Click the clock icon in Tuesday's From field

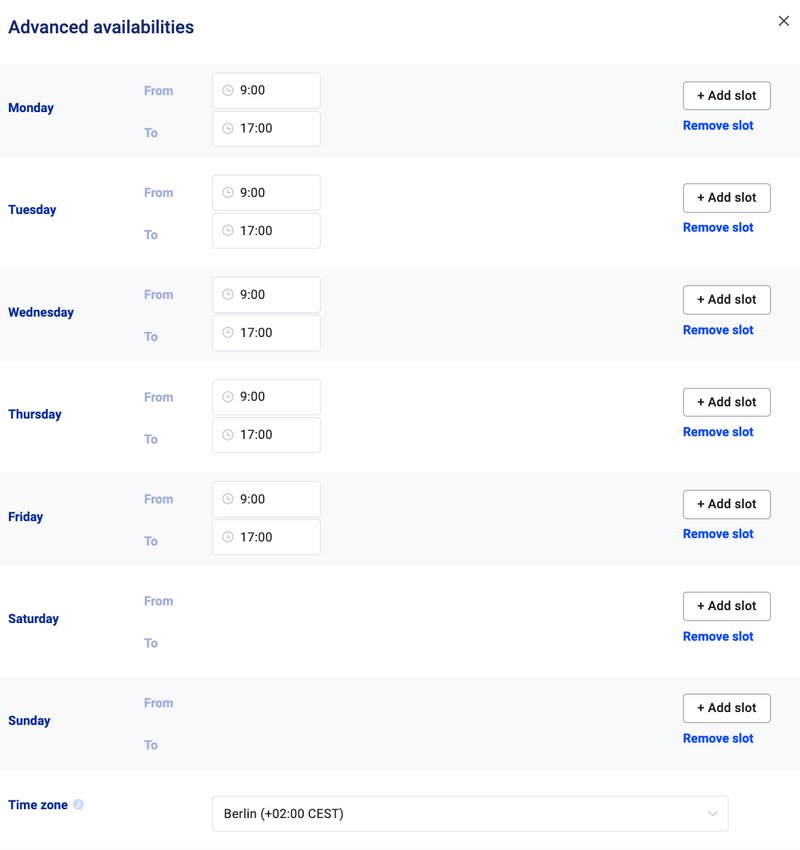229,192
